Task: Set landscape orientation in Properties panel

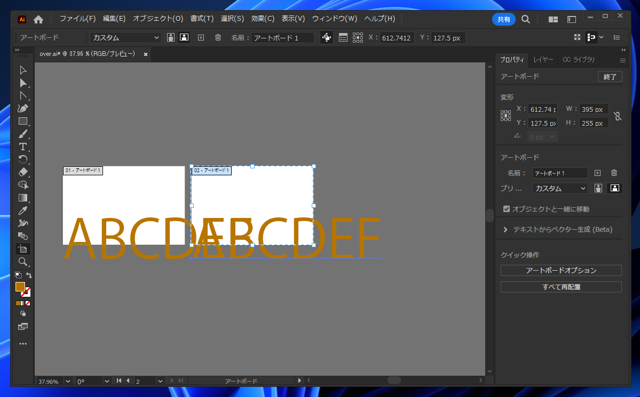Action: point(614,188)
